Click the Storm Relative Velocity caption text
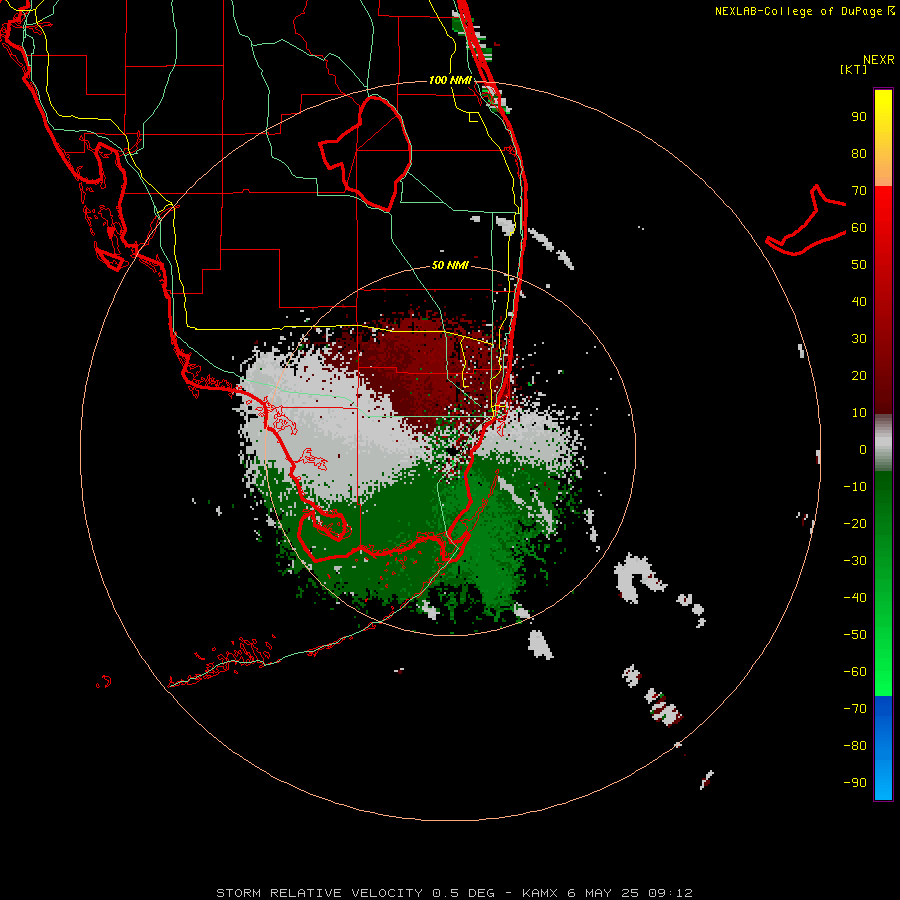Screen dimensions: 900x900 coord(455,893)
